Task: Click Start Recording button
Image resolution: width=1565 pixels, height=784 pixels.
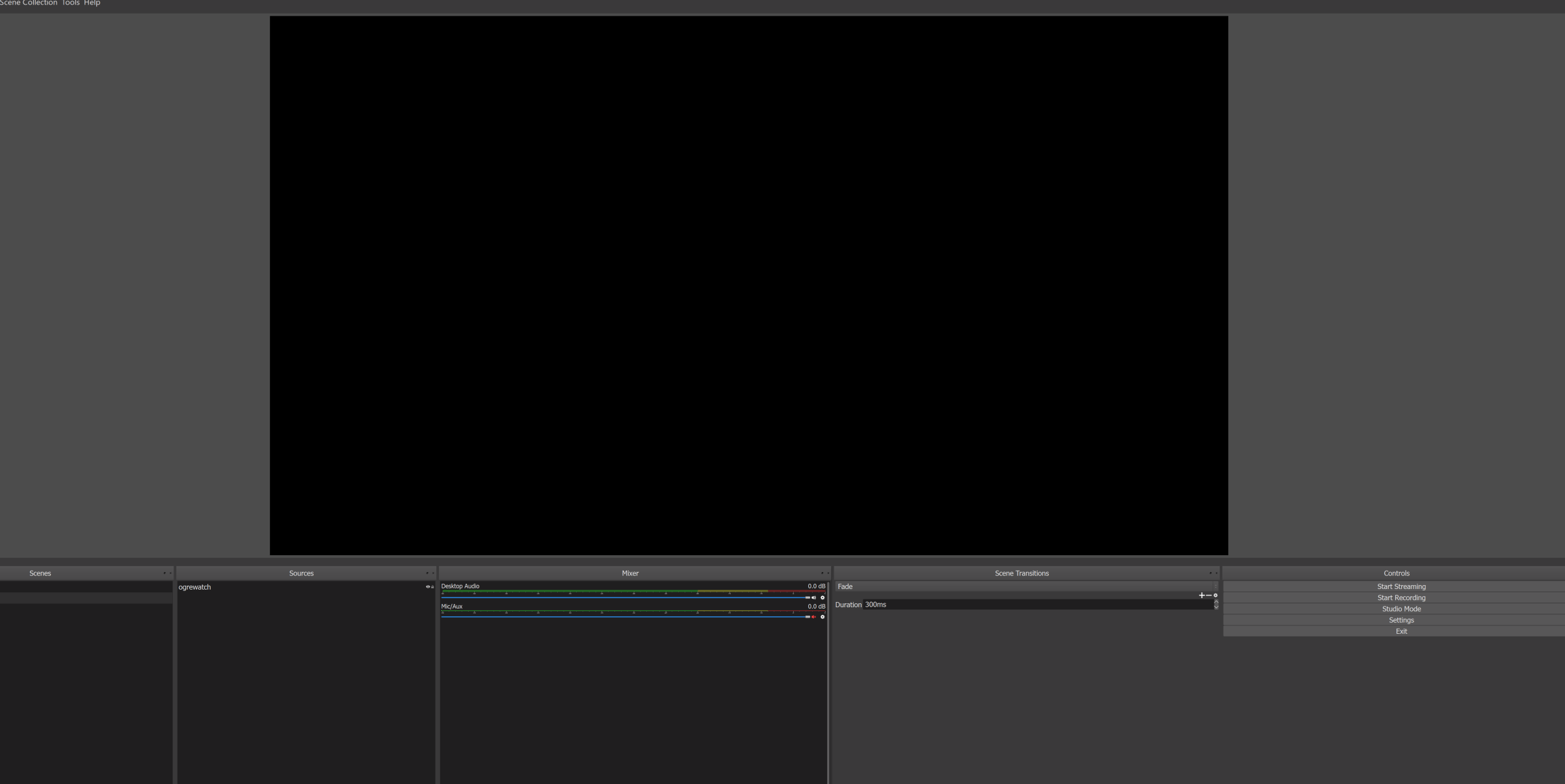Action: [x=1401, y=597]
